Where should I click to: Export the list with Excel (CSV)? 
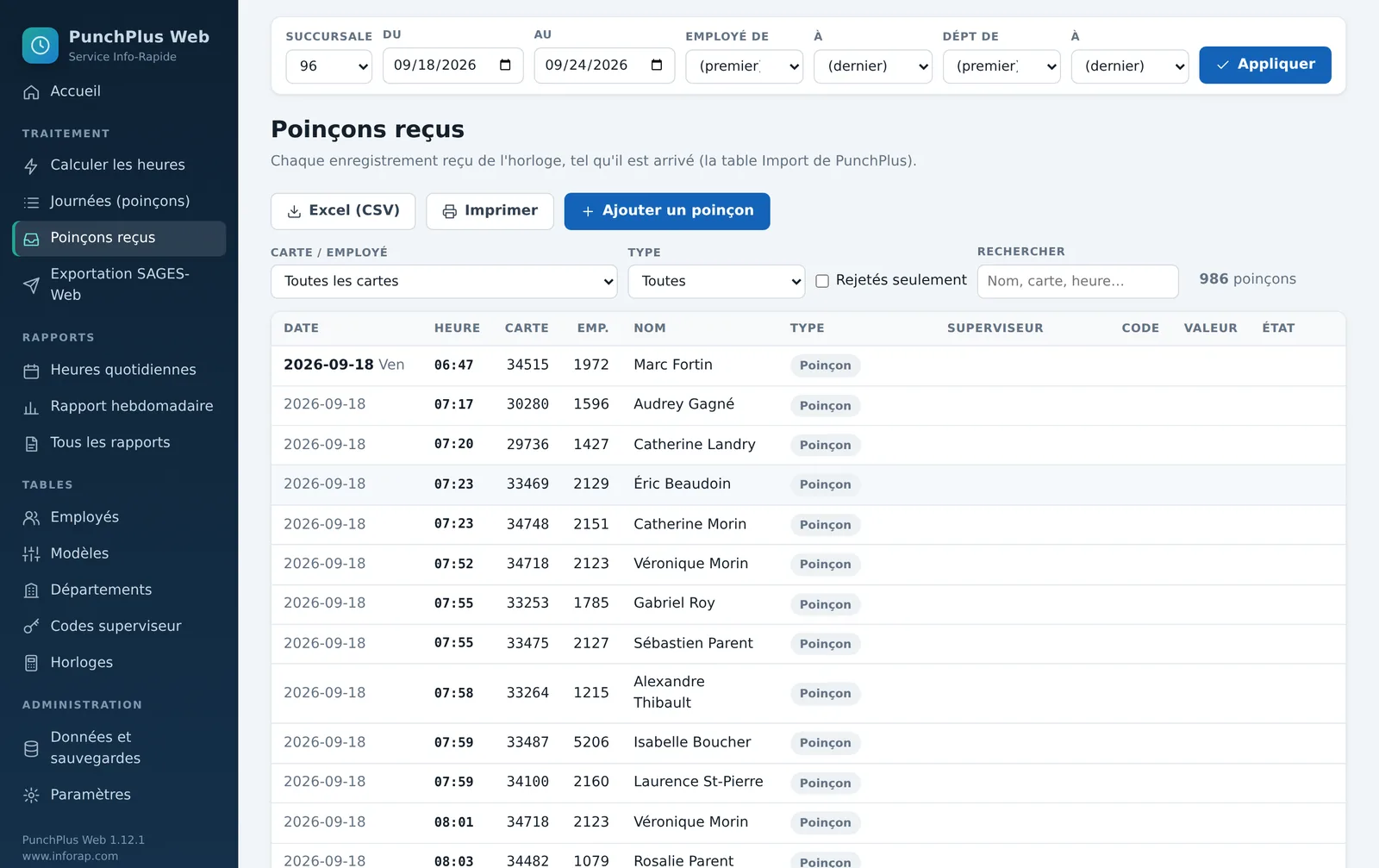point(343,211)
